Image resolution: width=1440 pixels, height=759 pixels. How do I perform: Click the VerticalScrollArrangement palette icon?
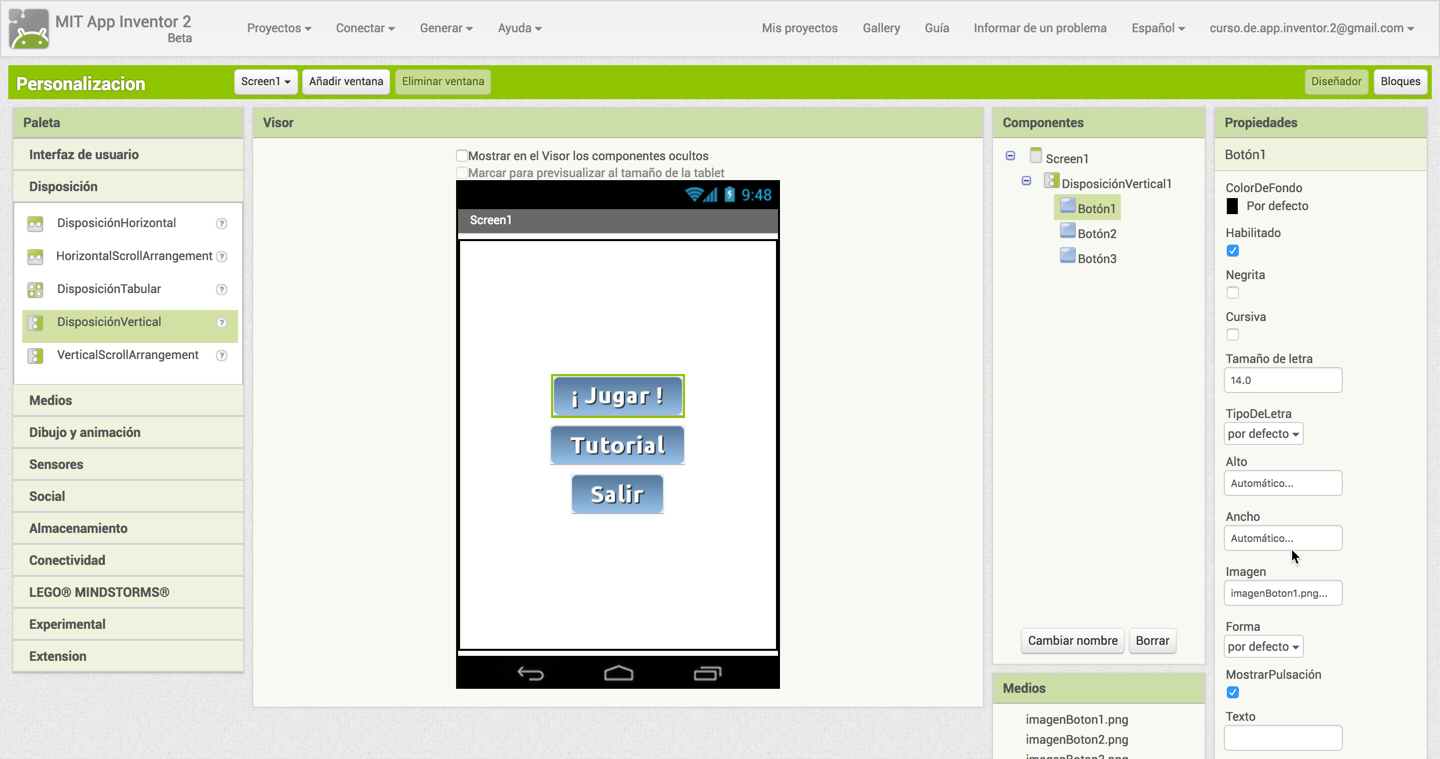click(35, 356)
